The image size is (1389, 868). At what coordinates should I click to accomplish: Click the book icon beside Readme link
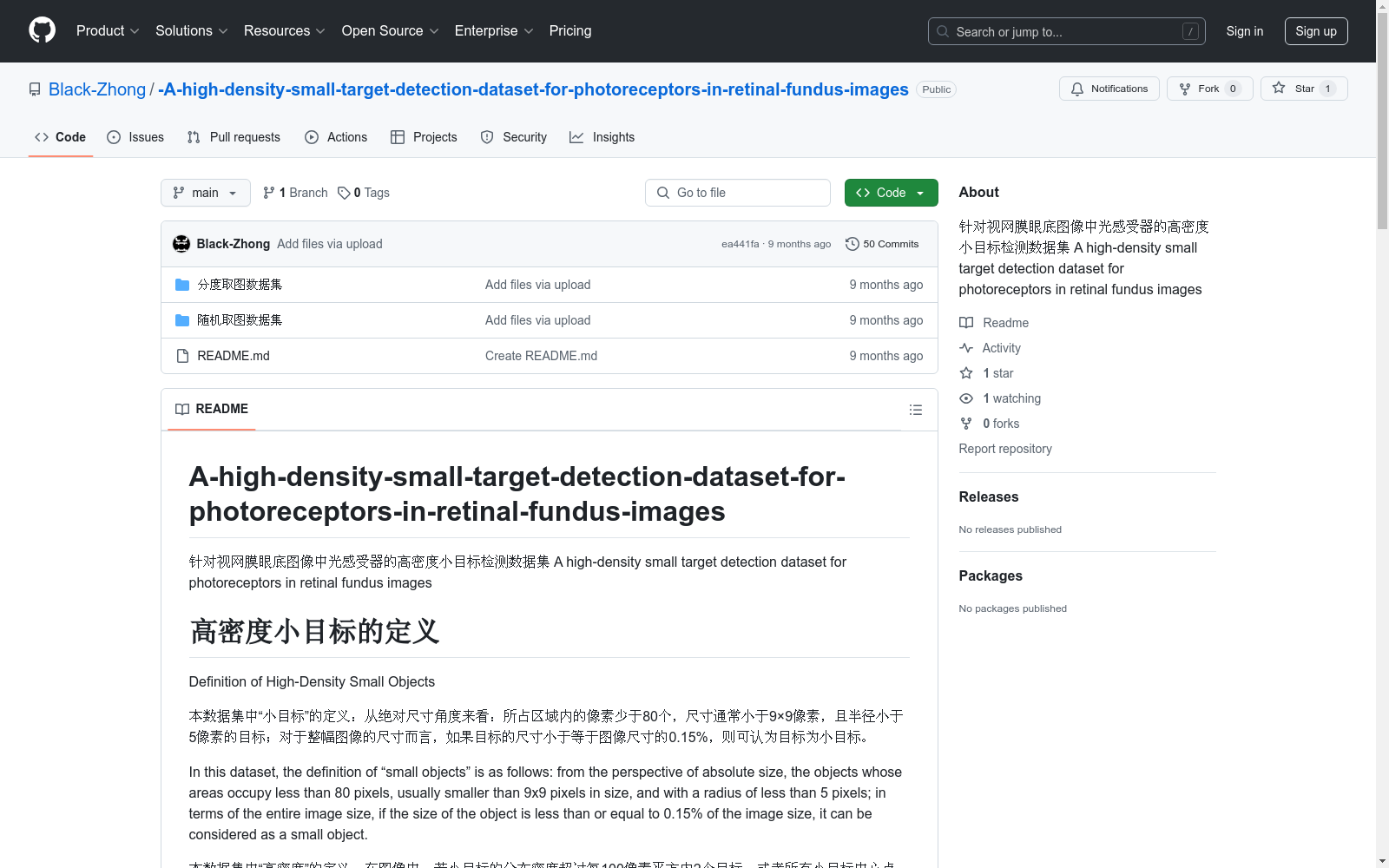point(966,323)
